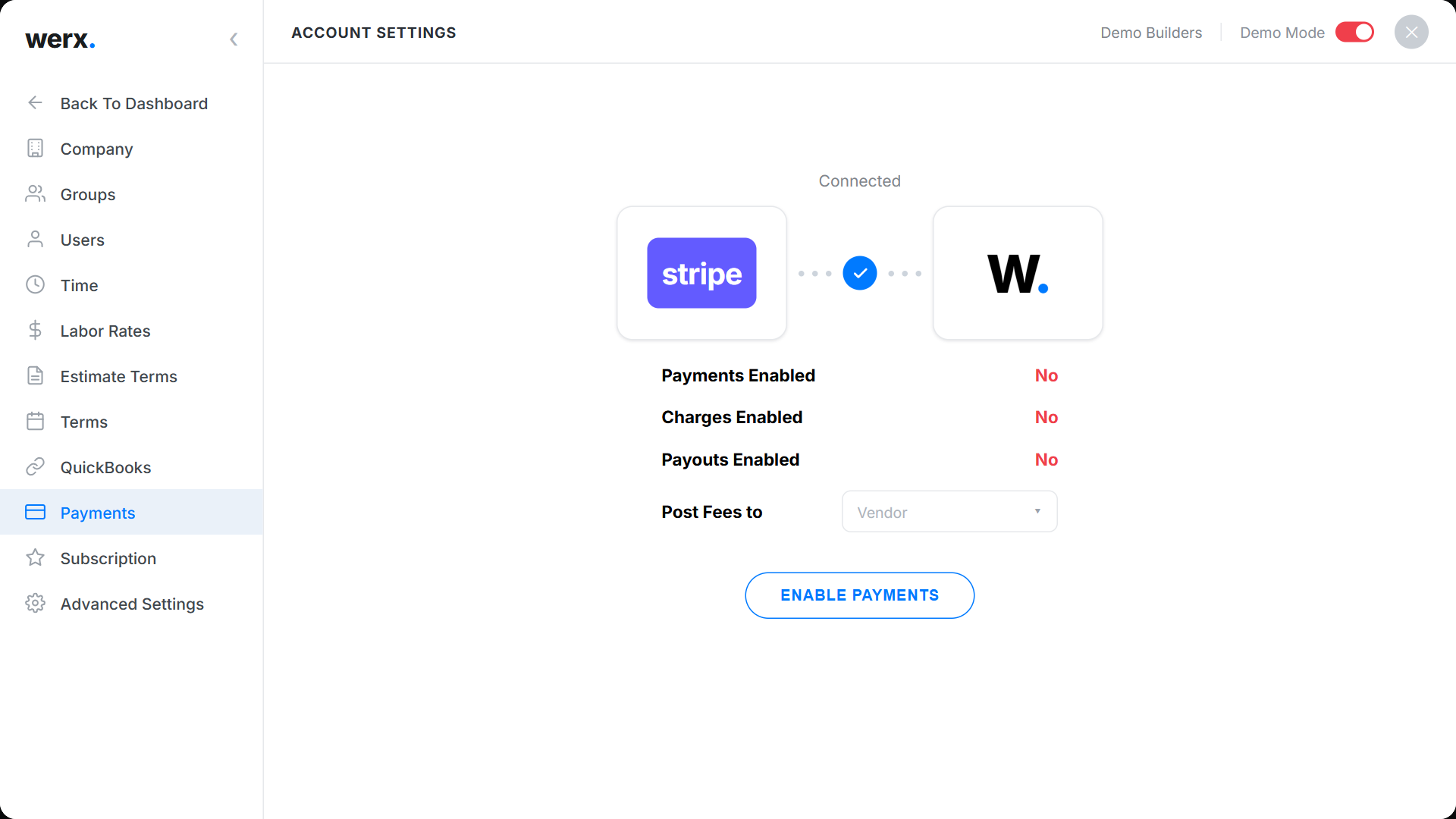Click the QuickBooks link icon
The height and width of the screenshot is (819, 1456).
point(35,466)
